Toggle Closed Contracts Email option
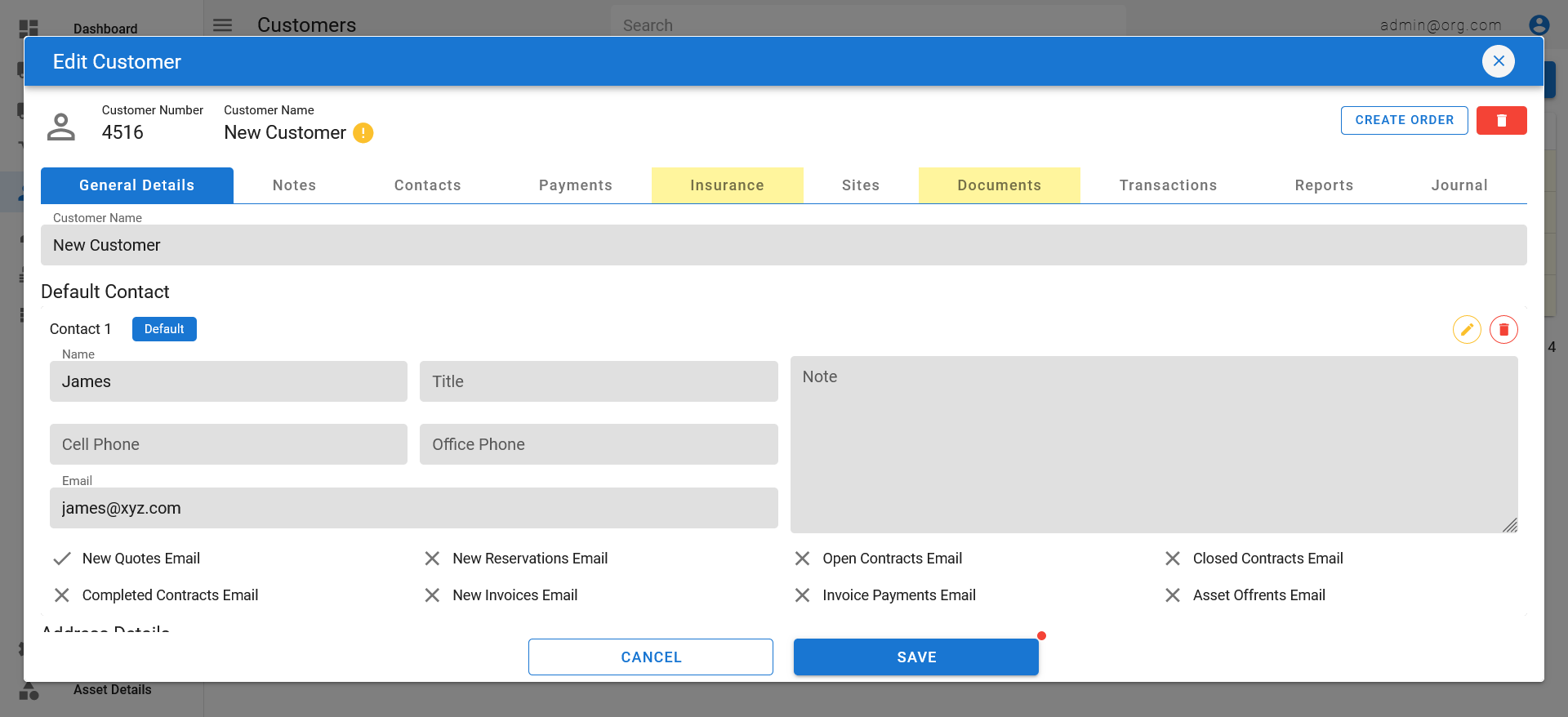The image size is (1568, 717). point(1172,559)
